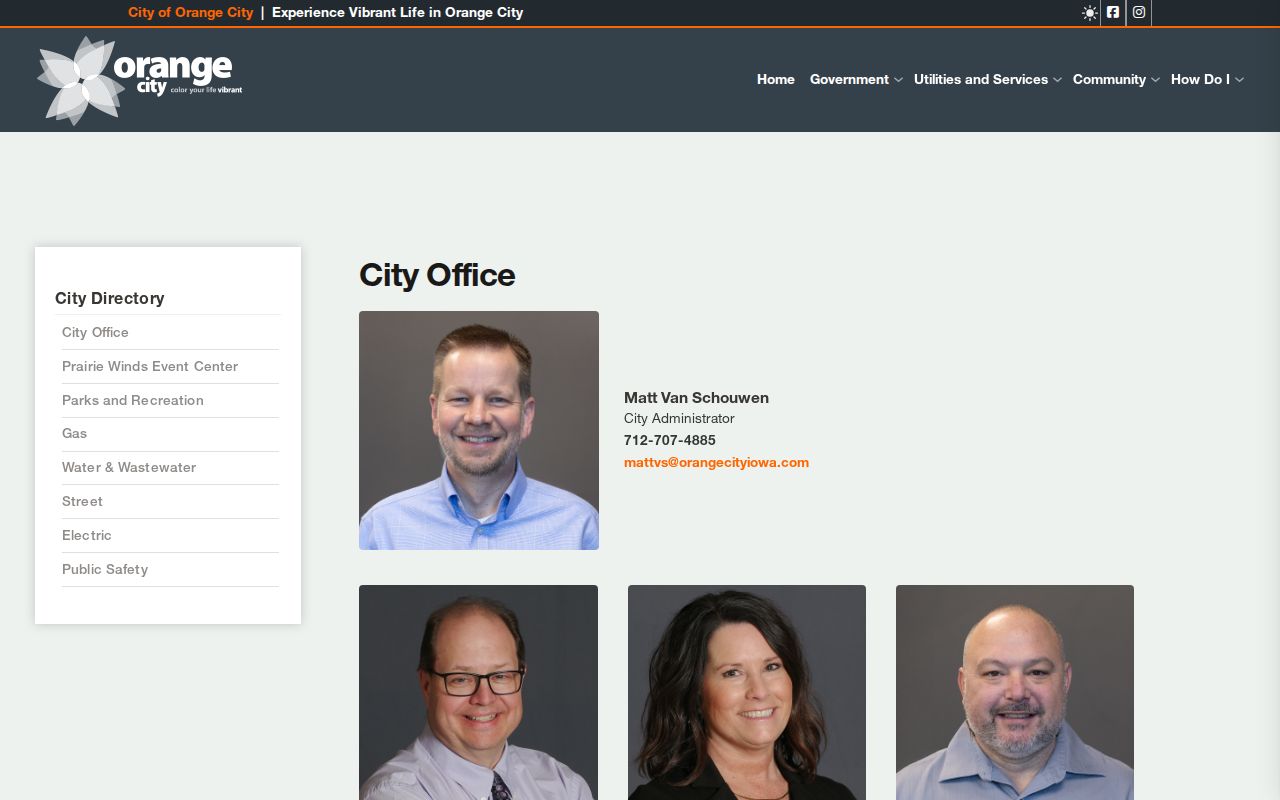1280x800 pixels.
Task: Open the Facebook icon link
Action: pos(1113,13)
